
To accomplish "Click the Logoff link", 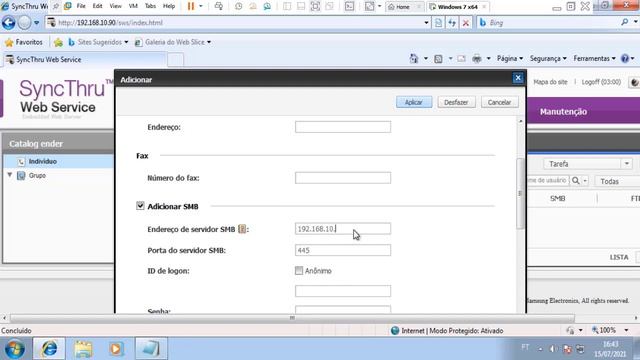I will [601, 82].
